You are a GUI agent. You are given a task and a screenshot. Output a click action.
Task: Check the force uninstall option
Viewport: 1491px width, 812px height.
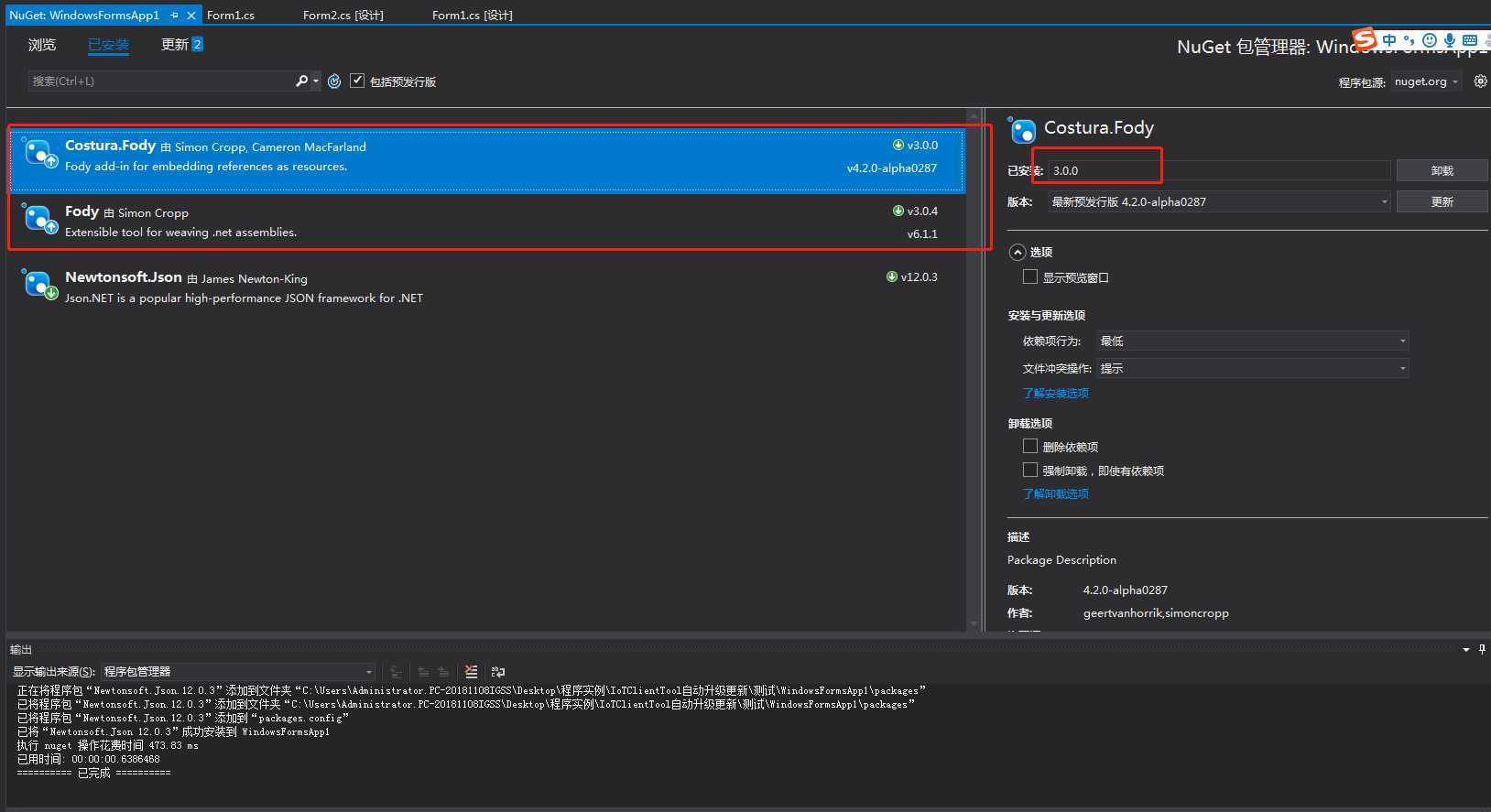point(1030,470)
